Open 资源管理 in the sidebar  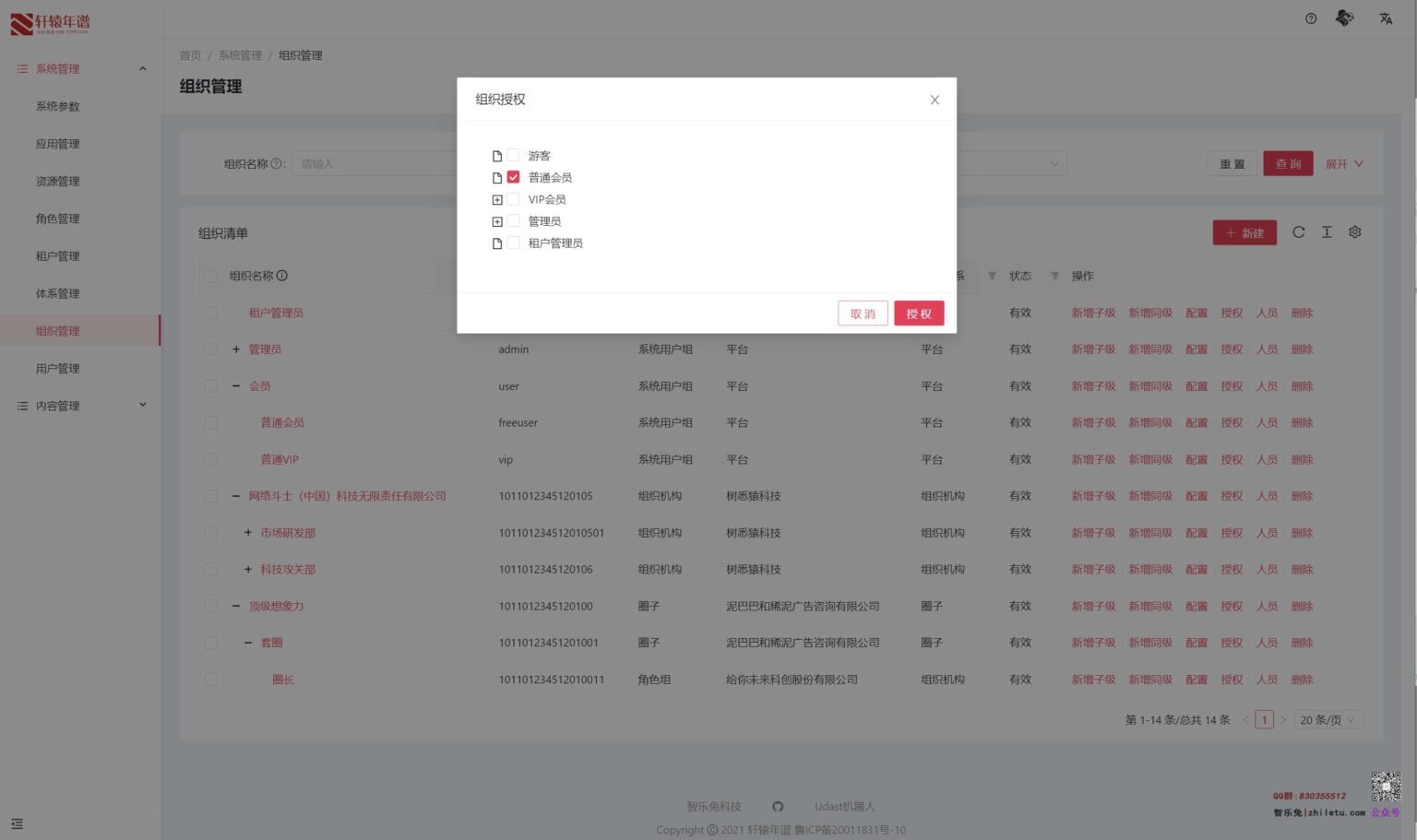pyautogui.click(x=58, y=182)
